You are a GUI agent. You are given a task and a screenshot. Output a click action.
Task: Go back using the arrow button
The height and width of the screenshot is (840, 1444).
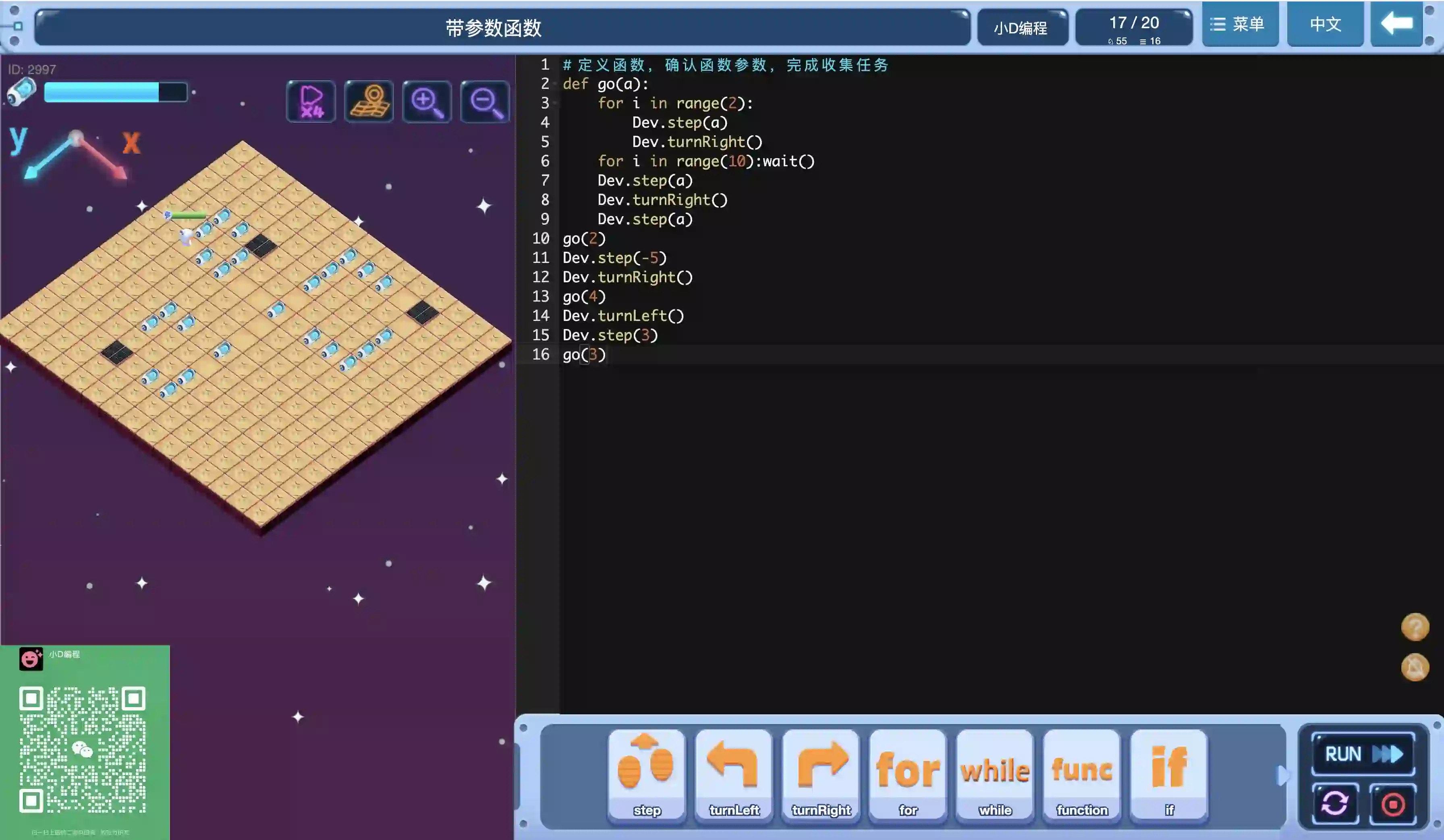coord(1396,24)
